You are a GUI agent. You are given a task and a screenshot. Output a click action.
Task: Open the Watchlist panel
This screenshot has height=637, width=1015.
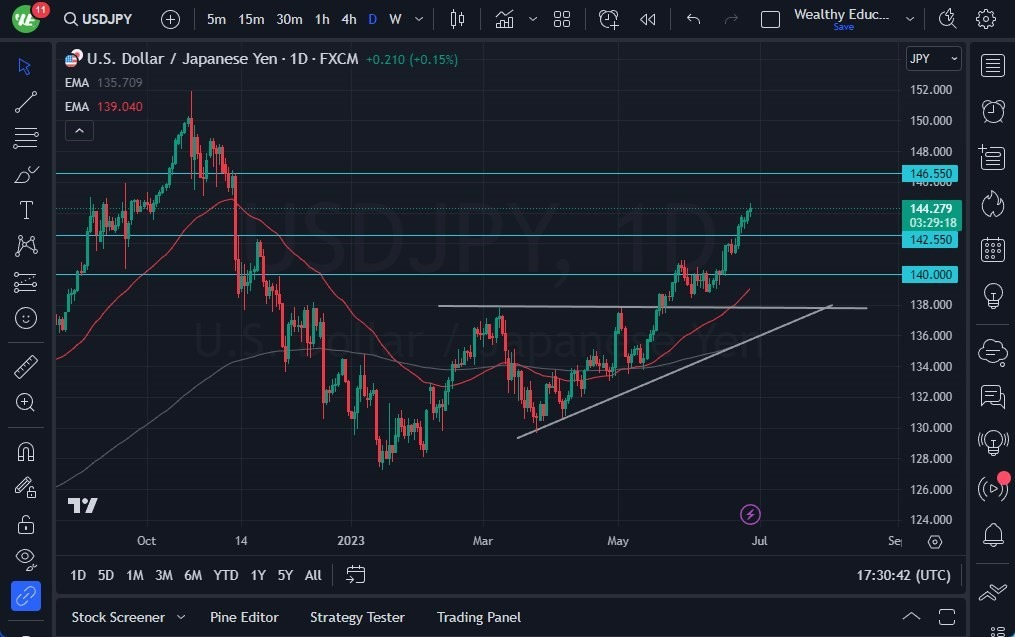click(x=992, y=65)
